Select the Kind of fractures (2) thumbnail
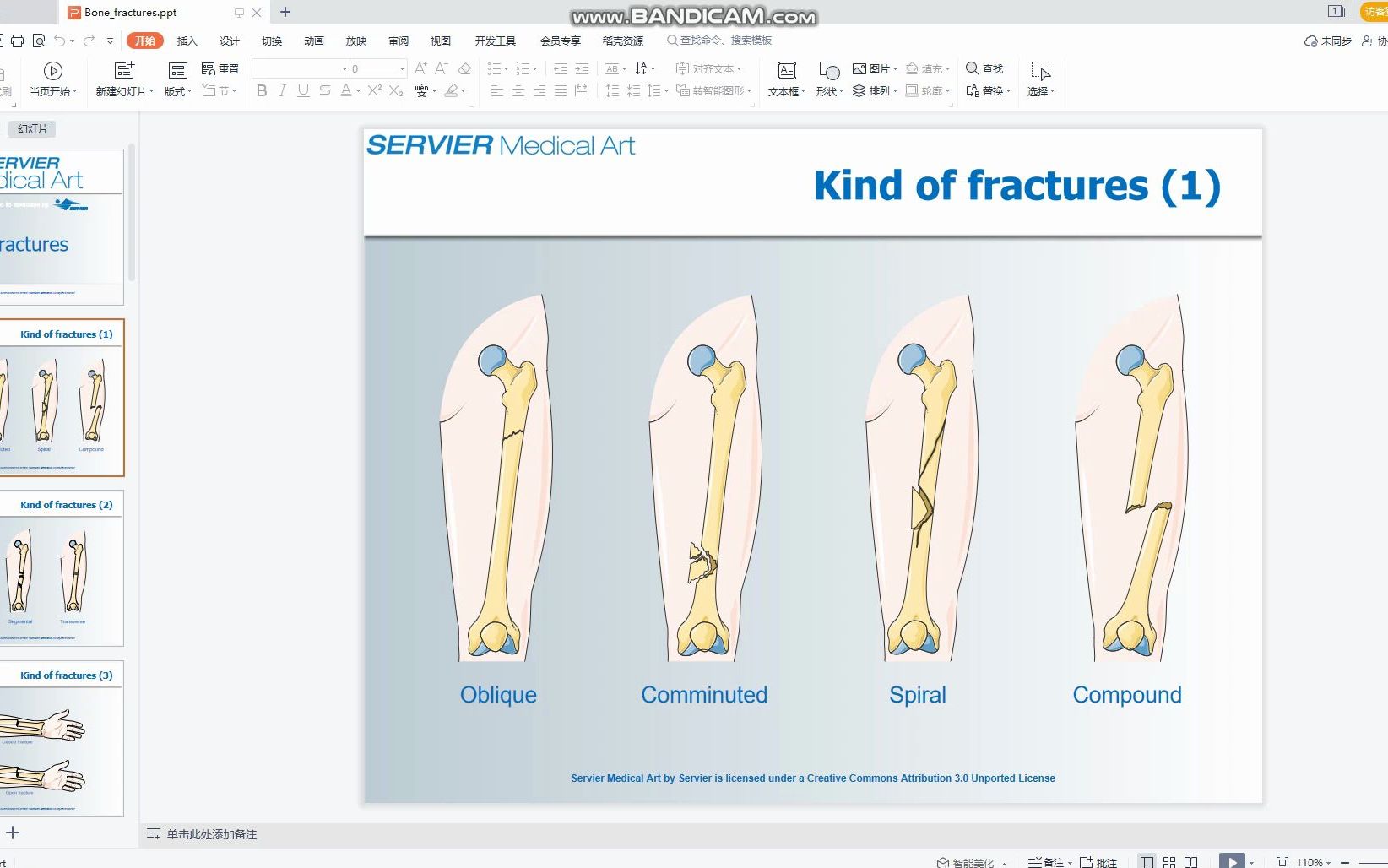The width and height of the screenshot is (1388, 868). point(61,568)
